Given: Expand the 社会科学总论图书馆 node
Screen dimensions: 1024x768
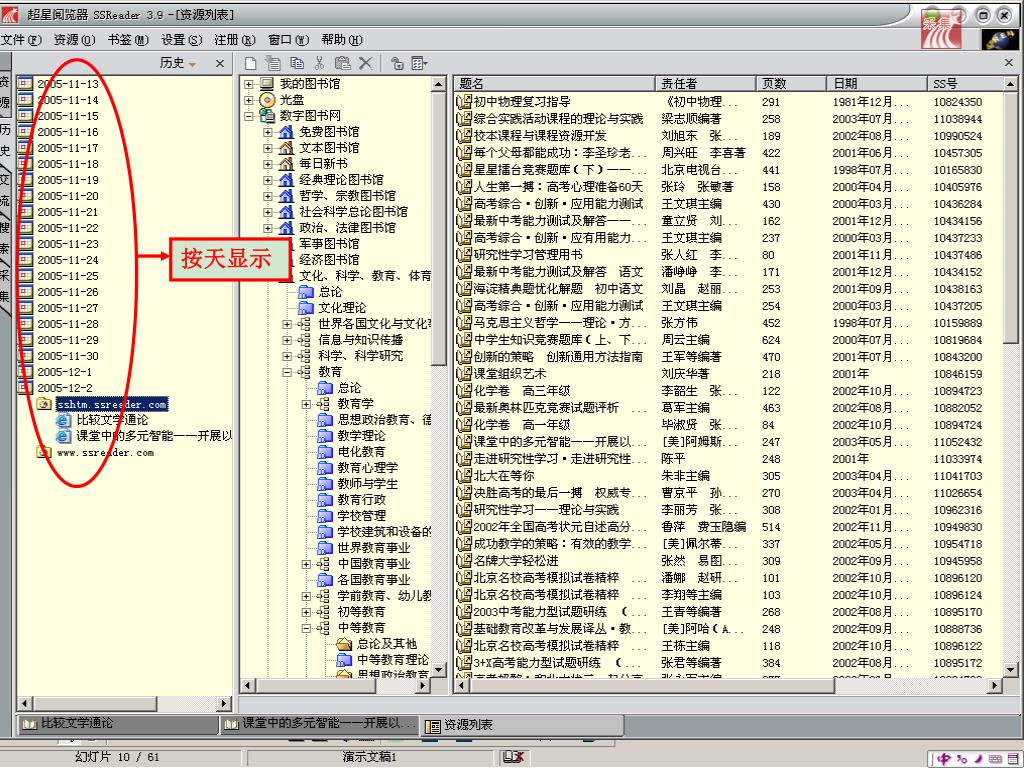Looking at the screenshot, I should pyautogui.click(x=268, y=212).
